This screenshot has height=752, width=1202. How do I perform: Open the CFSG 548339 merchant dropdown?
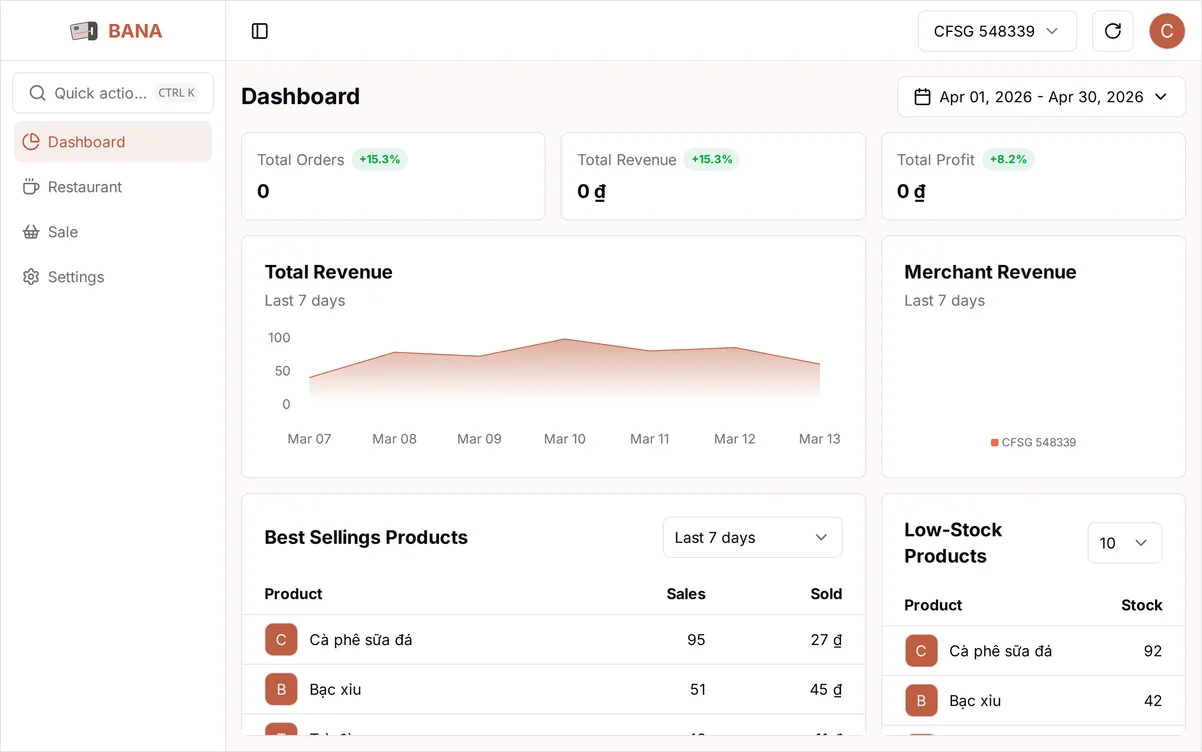[x=997, y=31]
